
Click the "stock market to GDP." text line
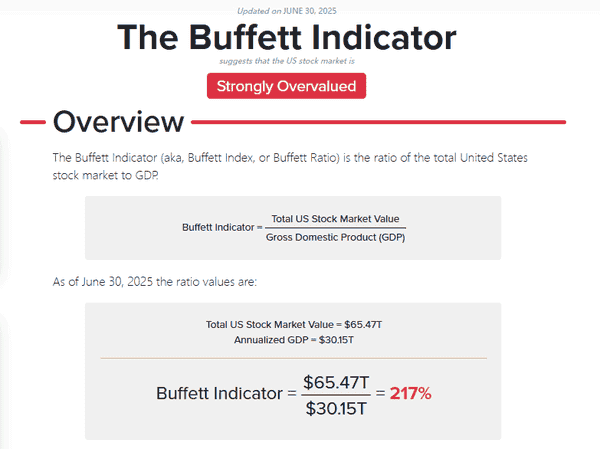pos(105,175)
